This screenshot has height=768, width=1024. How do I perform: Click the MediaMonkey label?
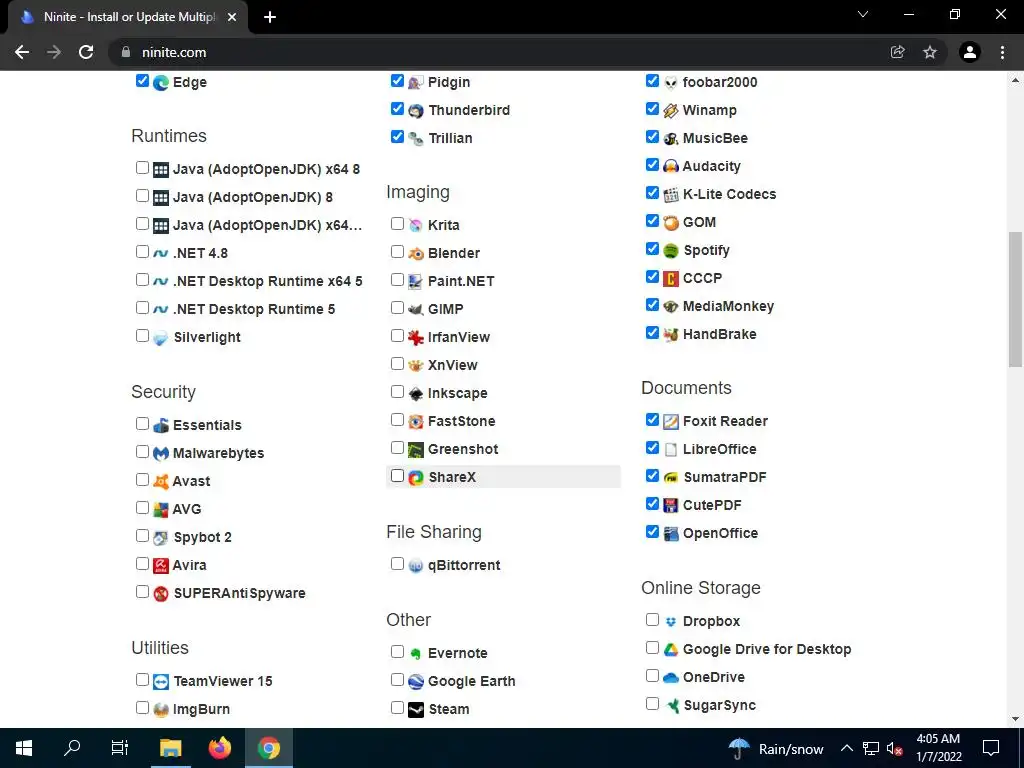point(728,306)
